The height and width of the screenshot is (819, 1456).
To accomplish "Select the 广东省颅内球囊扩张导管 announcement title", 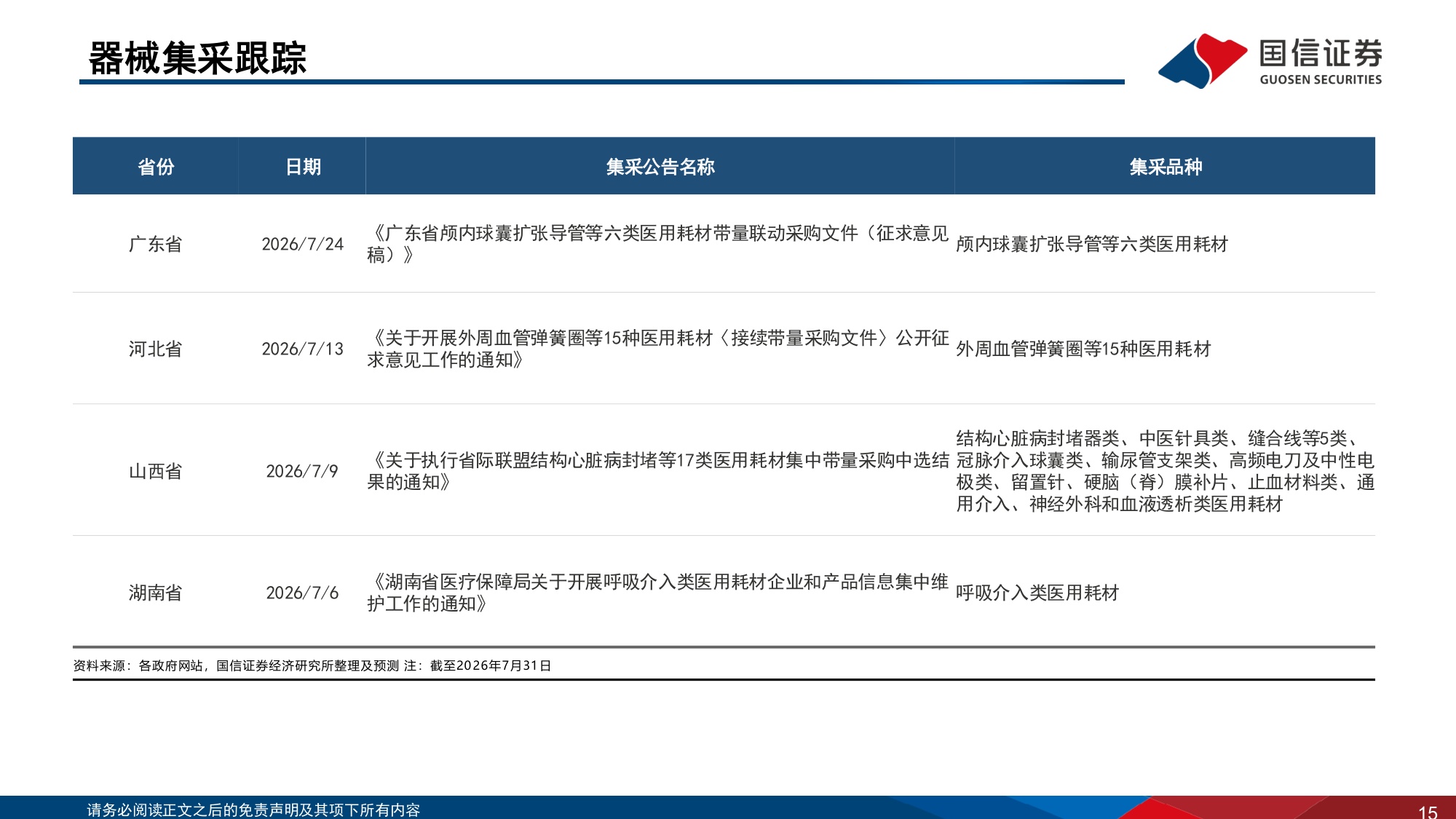I will click(x=658, y=244).
